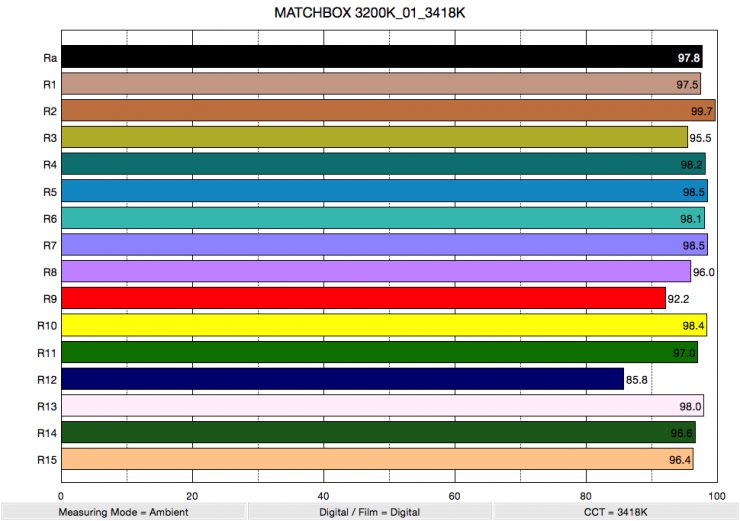
Task: Click the Measuring Mode = Ambient field
Action: point(123,511)
